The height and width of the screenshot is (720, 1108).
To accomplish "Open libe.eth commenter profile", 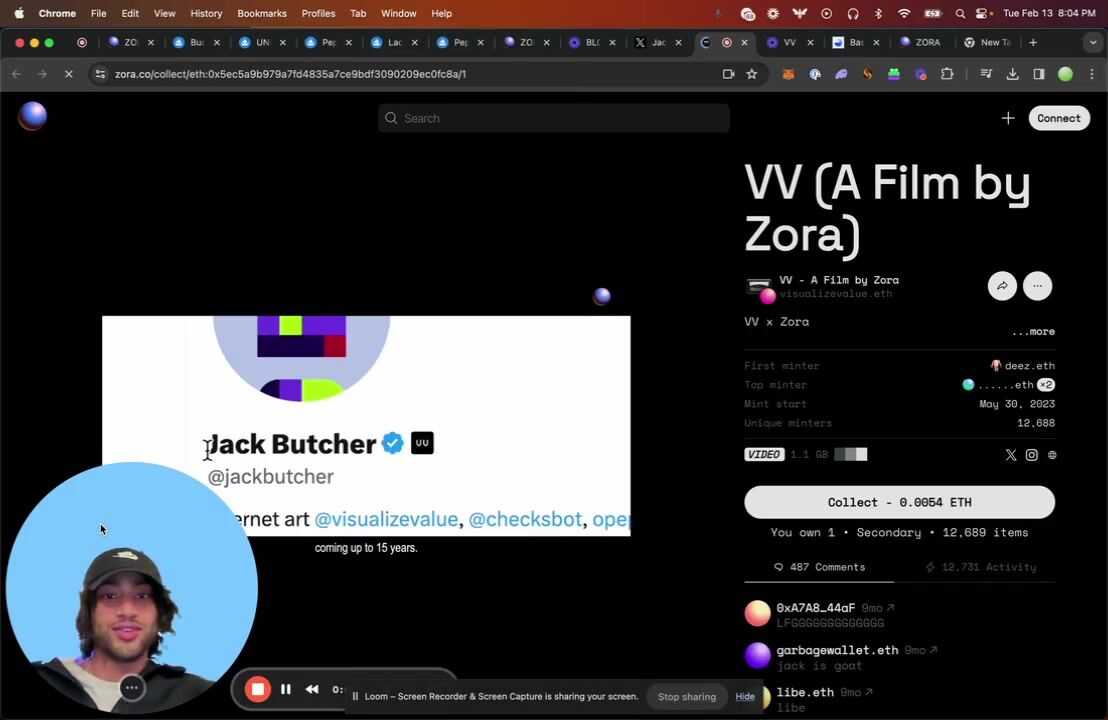I will (x=804, y=692).
